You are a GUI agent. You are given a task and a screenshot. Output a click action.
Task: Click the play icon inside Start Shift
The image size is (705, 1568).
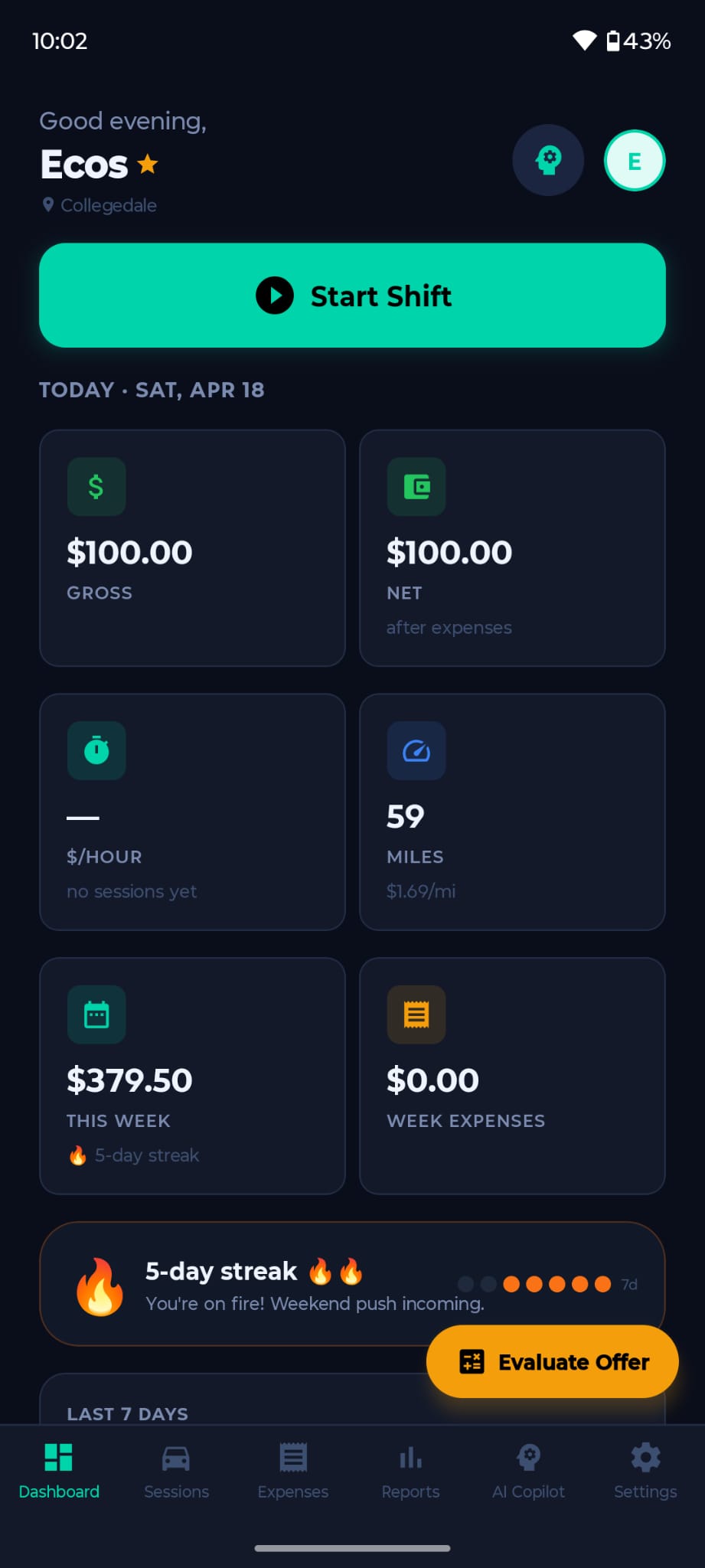tap(276, 296)
